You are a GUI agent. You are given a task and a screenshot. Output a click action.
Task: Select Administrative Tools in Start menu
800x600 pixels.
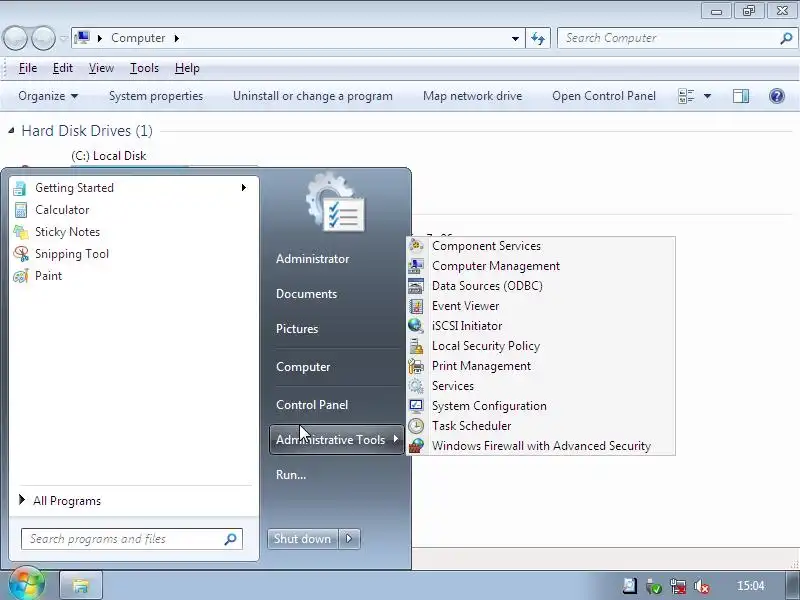click(x=337, y=440)
